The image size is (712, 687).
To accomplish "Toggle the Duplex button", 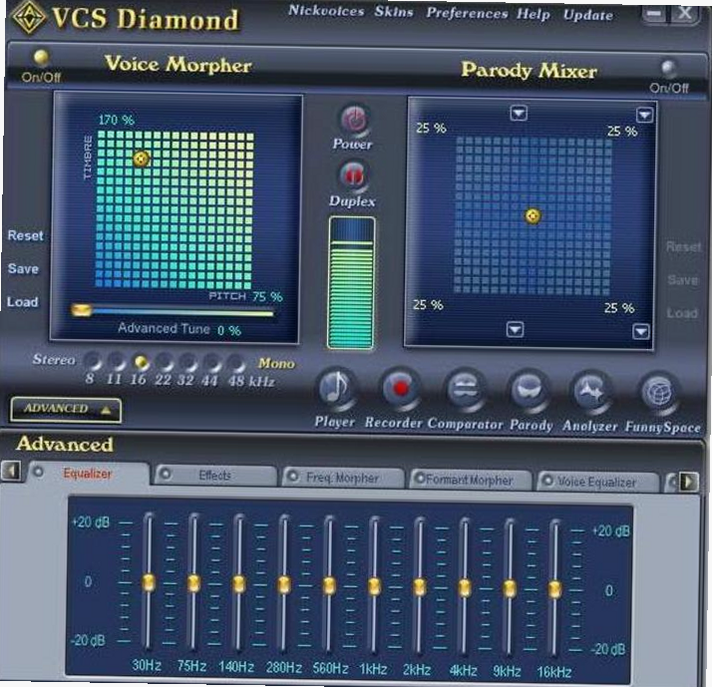I will click(352, 176).
